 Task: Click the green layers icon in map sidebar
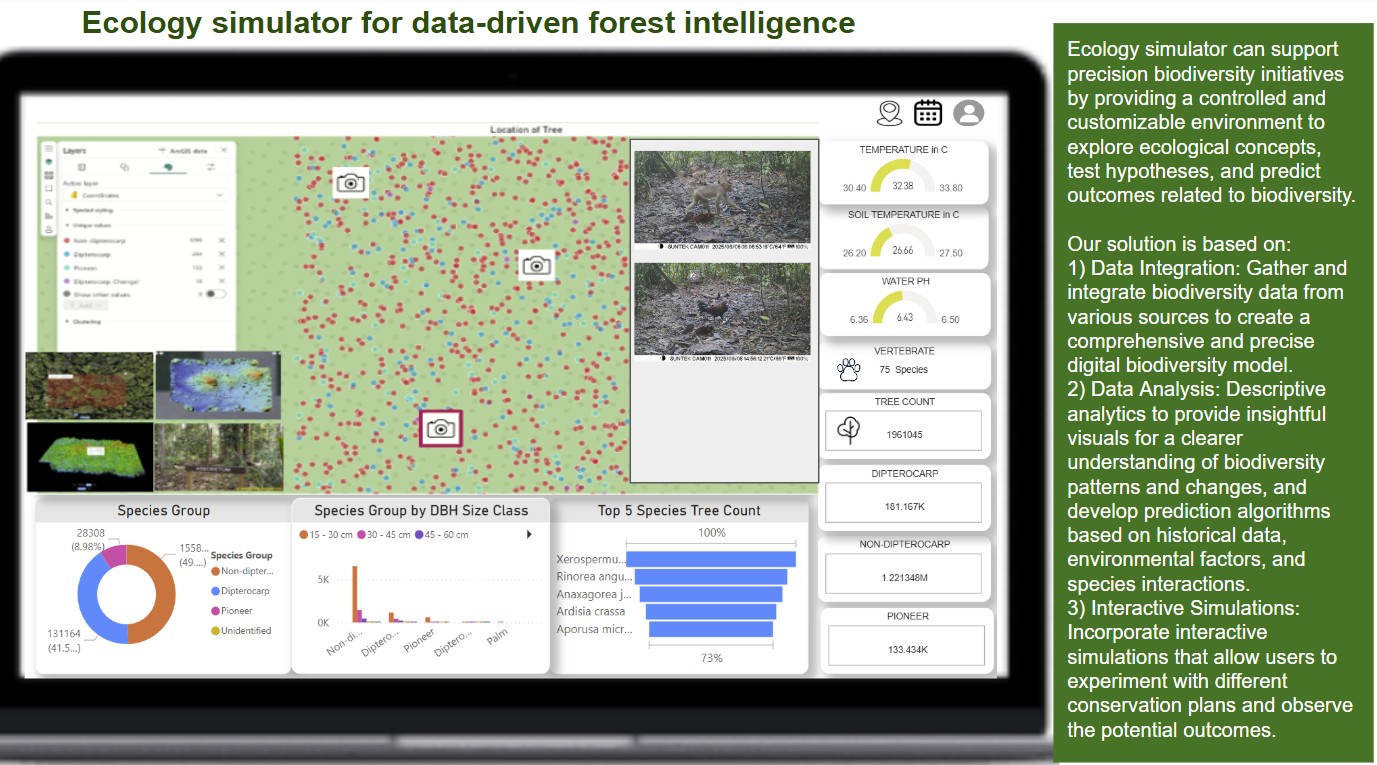(x=48, y=161)
